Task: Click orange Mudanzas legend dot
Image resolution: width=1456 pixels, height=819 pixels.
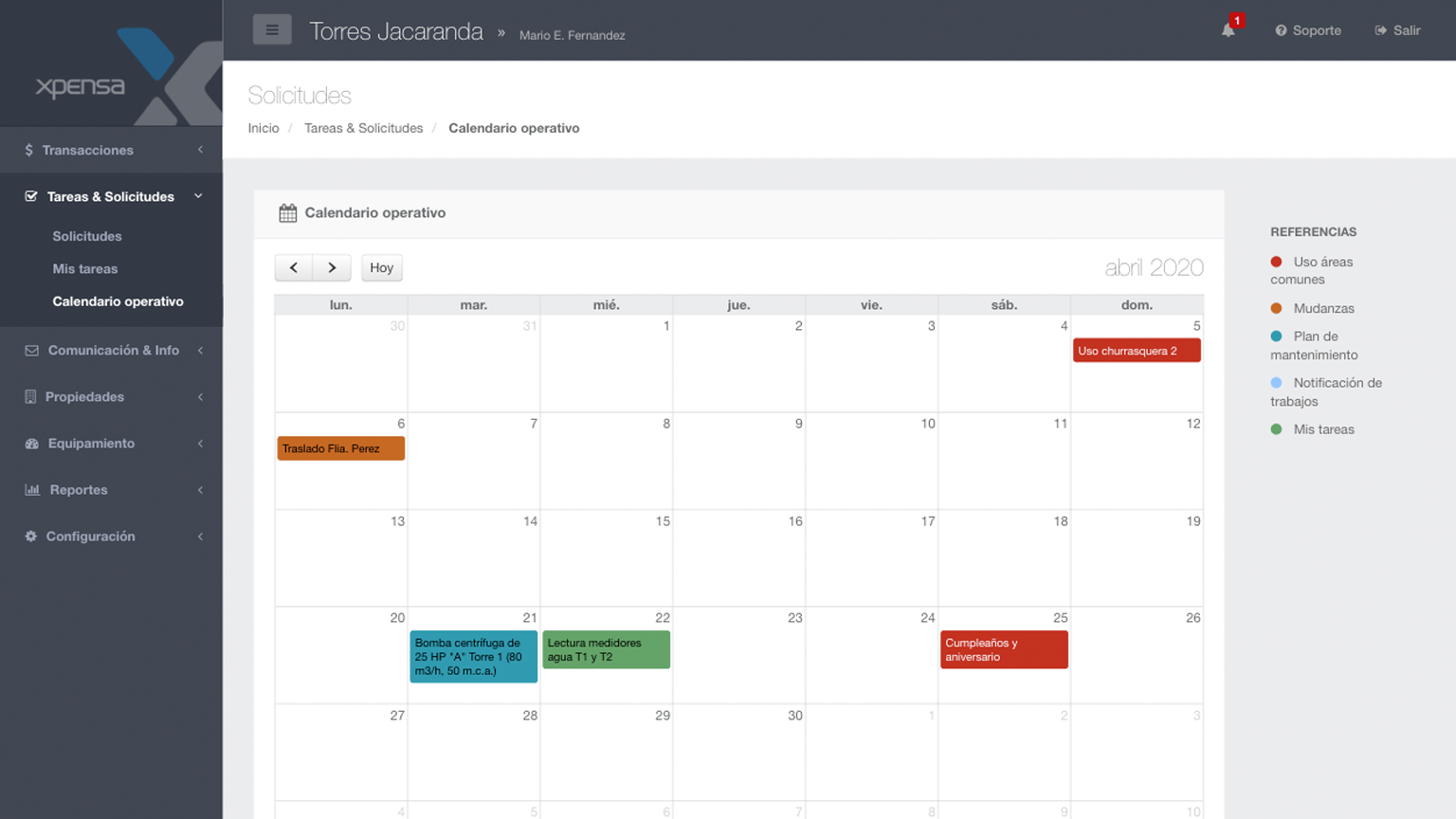Action: point(1276,308)
